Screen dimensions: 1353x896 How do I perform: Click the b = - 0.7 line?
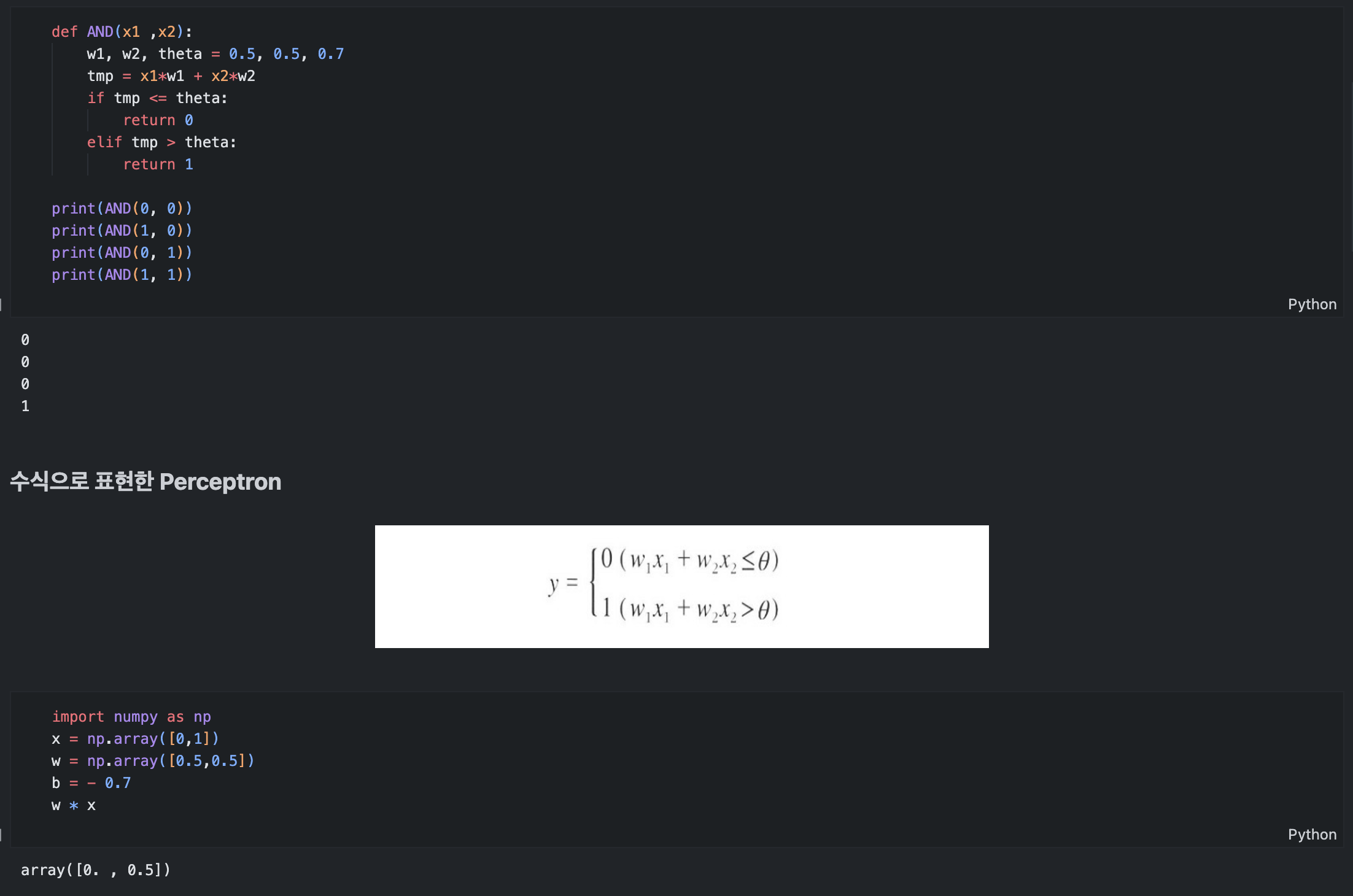(91, 783)
